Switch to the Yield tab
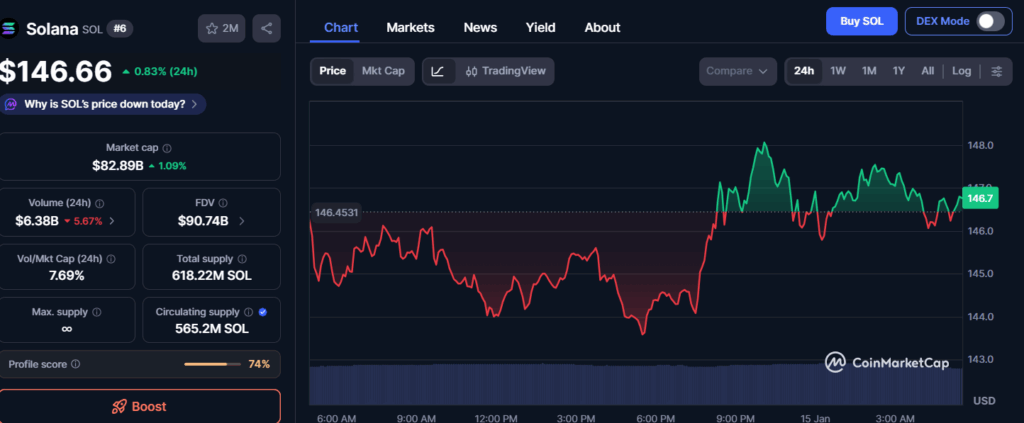 pos(540,27)
